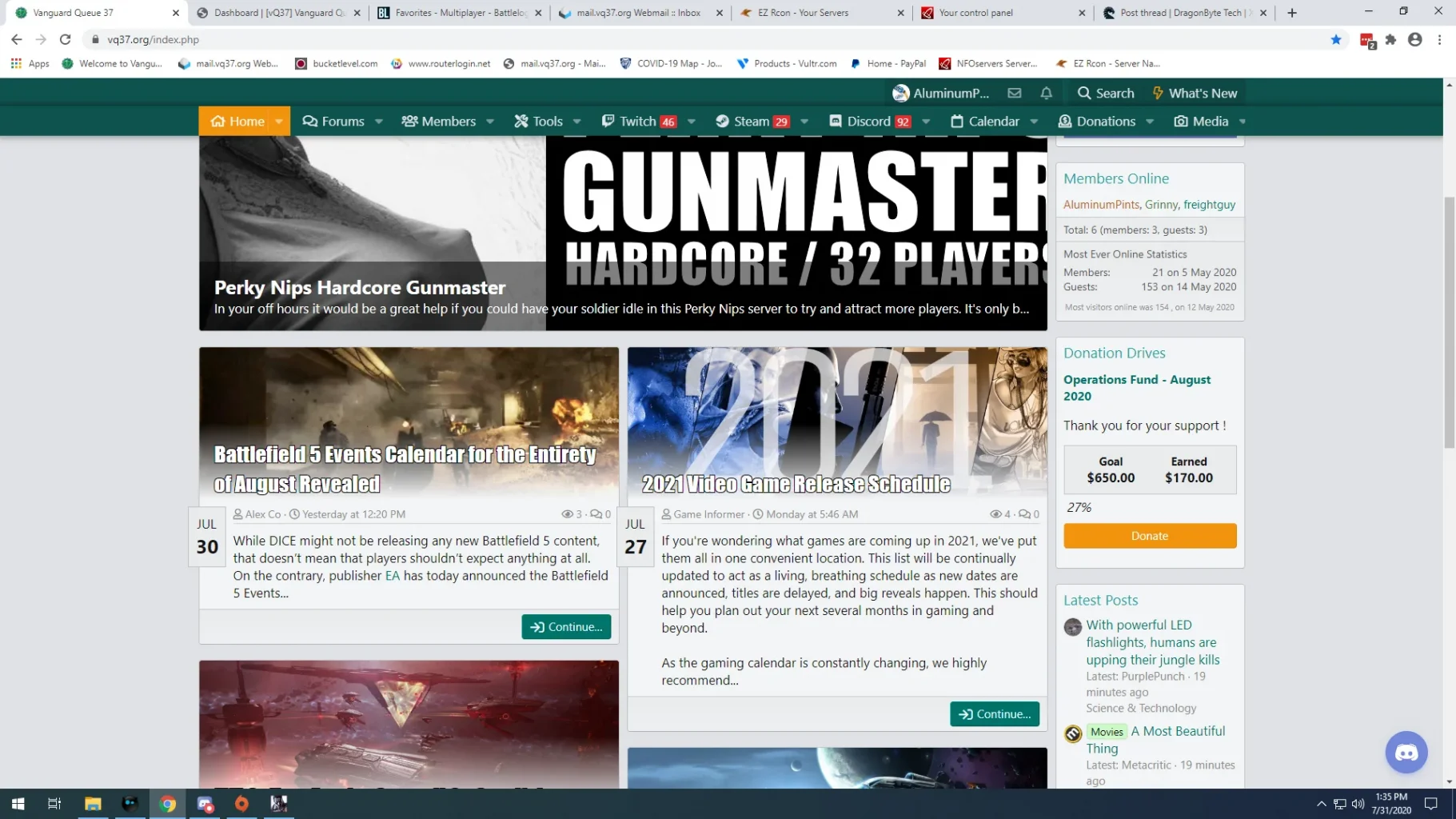Open the Calendar menu dropdown arrow
1456x819 pixels.
pos(1034,122)
